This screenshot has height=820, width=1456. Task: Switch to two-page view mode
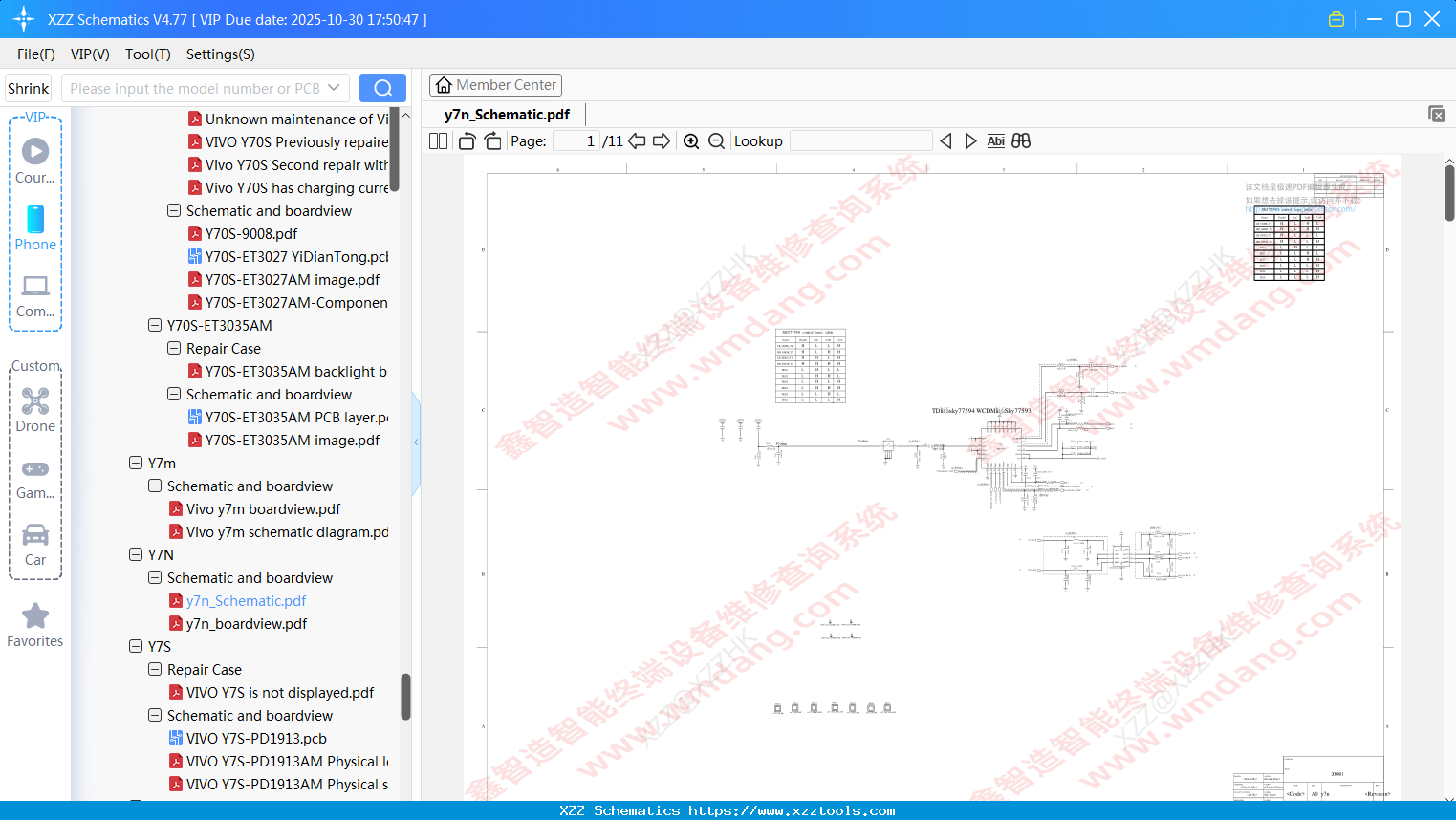click(x=438, y=140)
